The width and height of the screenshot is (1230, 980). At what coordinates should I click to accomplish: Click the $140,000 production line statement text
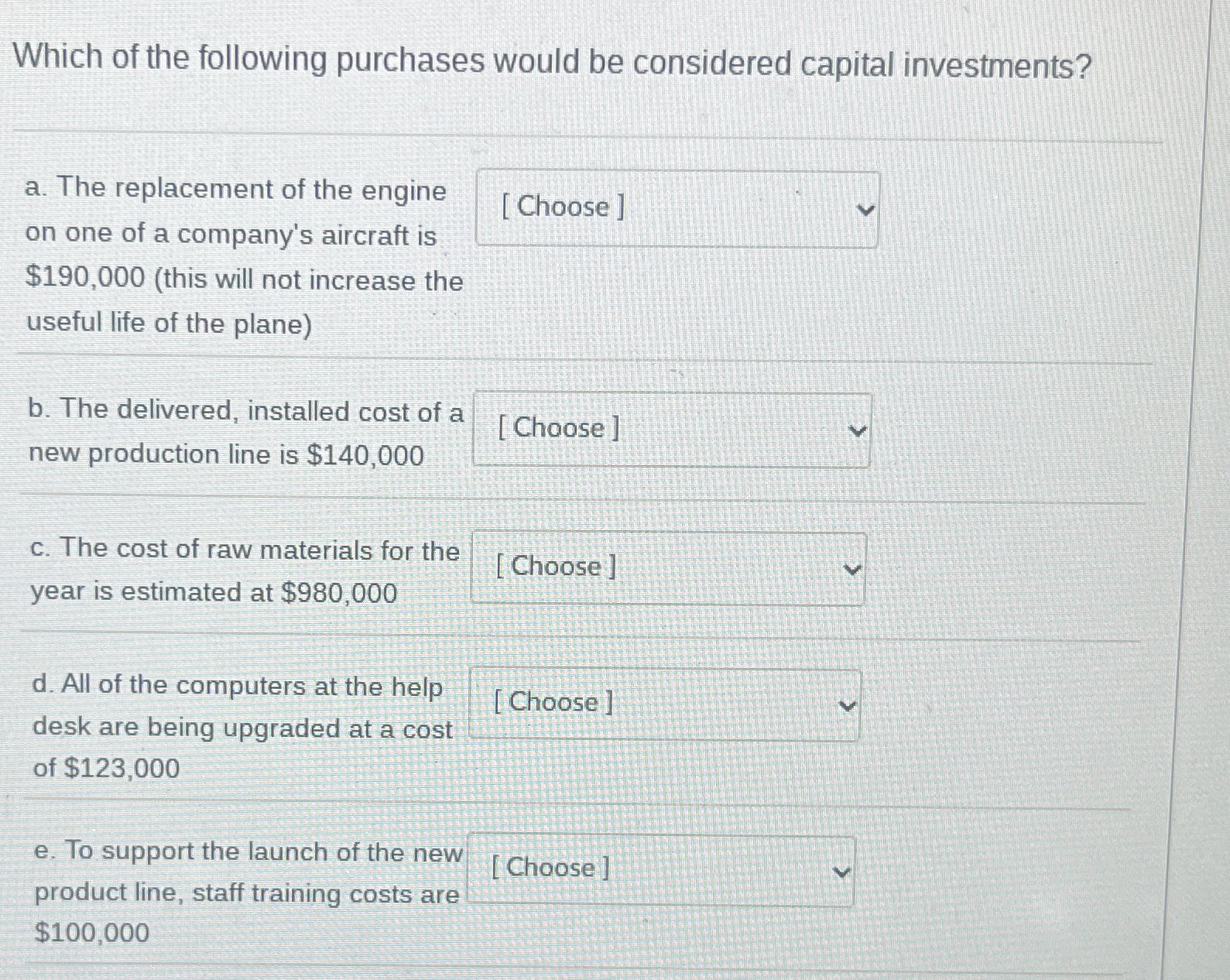[x=232, y=431]
